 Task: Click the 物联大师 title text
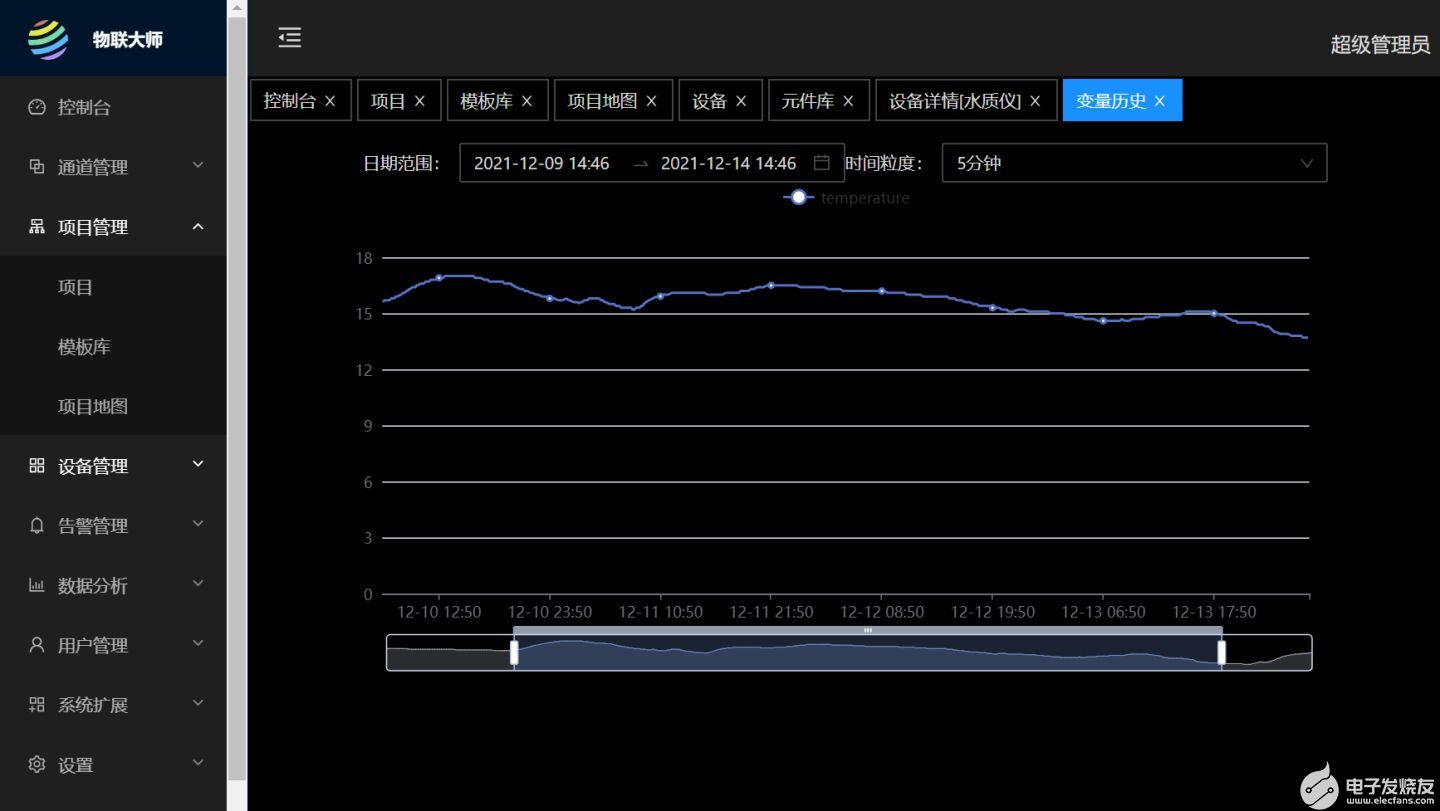128,40
